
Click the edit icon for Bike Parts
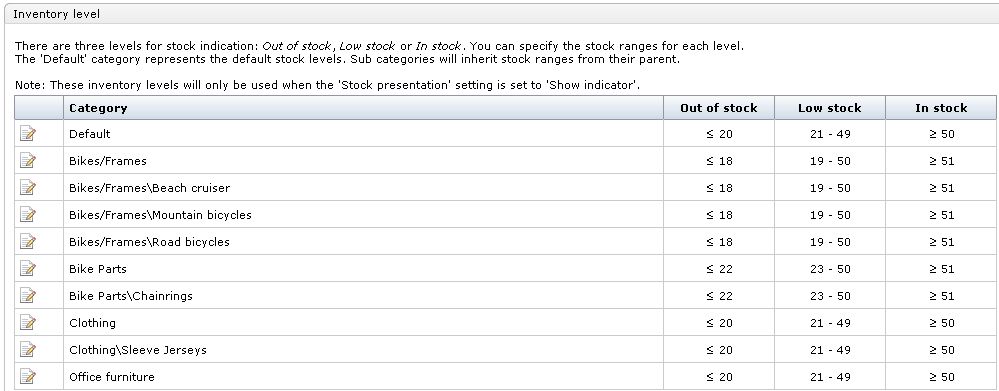point(28,269)
